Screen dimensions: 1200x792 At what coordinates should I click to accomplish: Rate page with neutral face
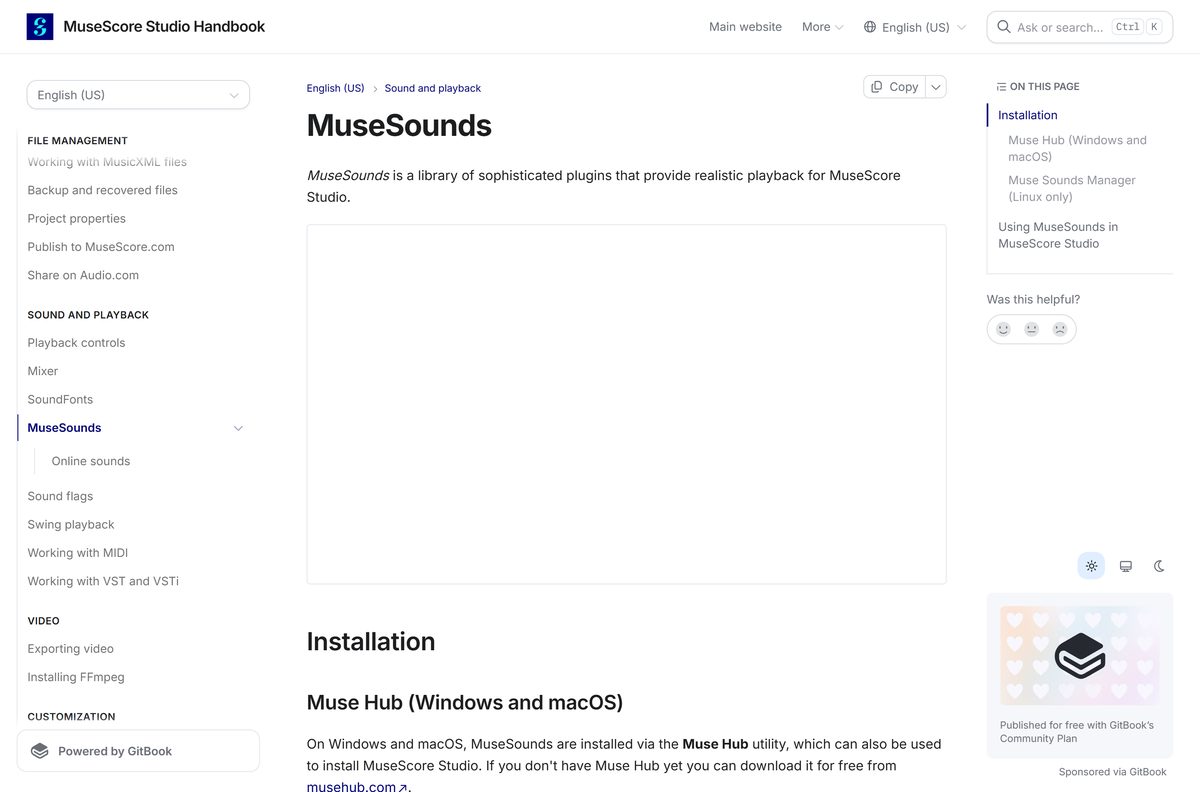pos(1032,329)
